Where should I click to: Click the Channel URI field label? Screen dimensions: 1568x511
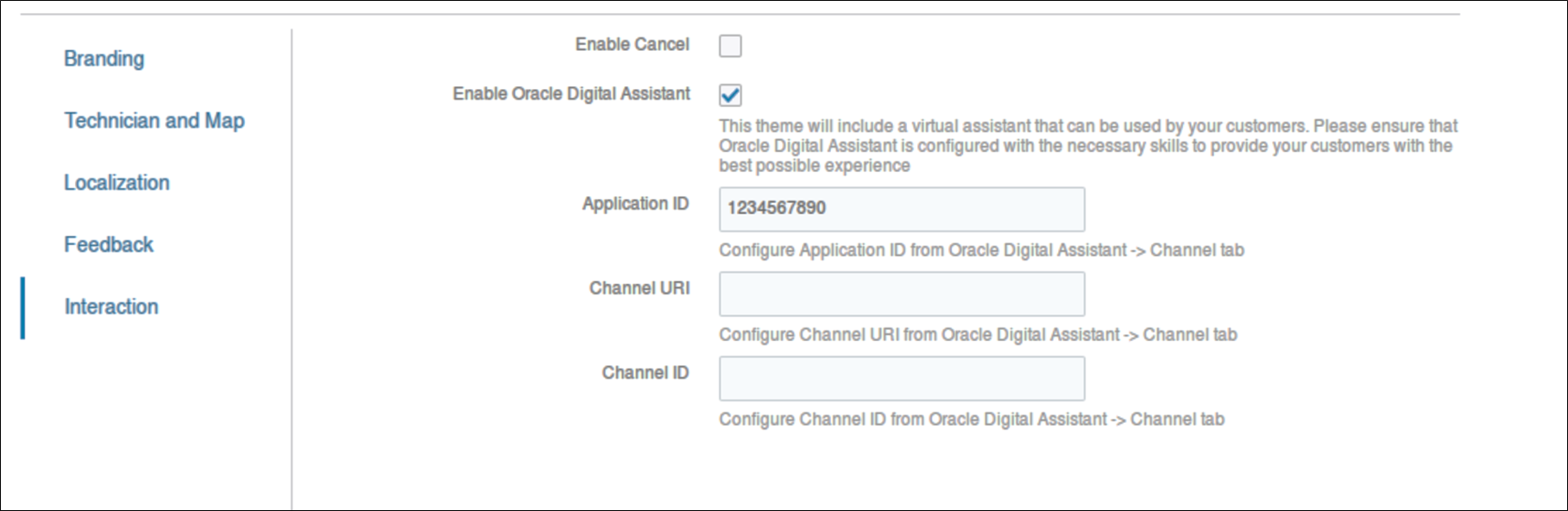pos(639,288)
